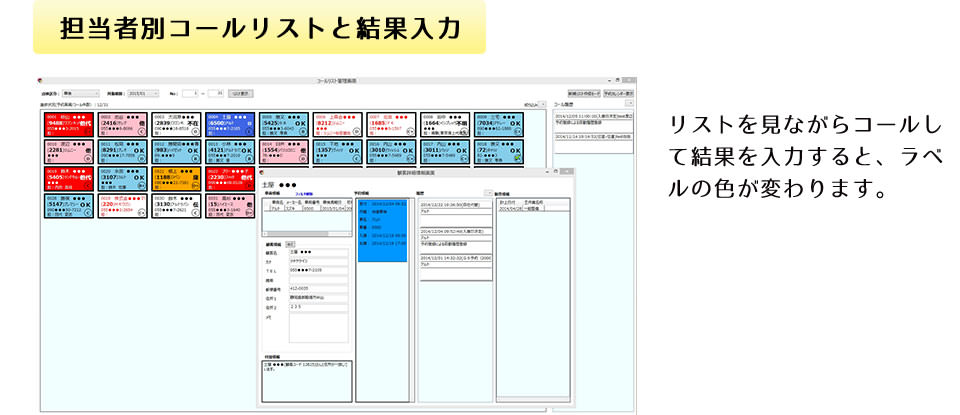Image resolution: width=960 pixels, height=415 pixels.
Task: Select dialog history entry 2014/12/22 19:36:50
Action: click(456, 216)
